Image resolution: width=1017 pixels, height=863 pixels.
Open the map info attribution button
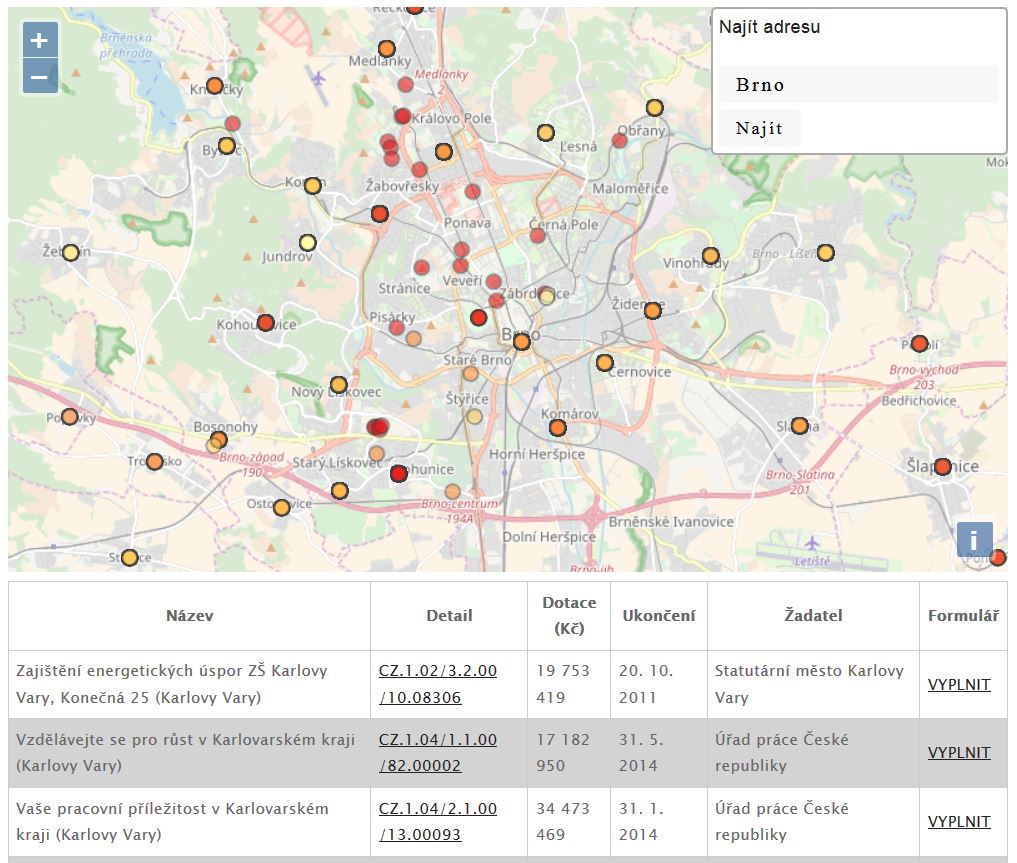[x=974, y=539]
